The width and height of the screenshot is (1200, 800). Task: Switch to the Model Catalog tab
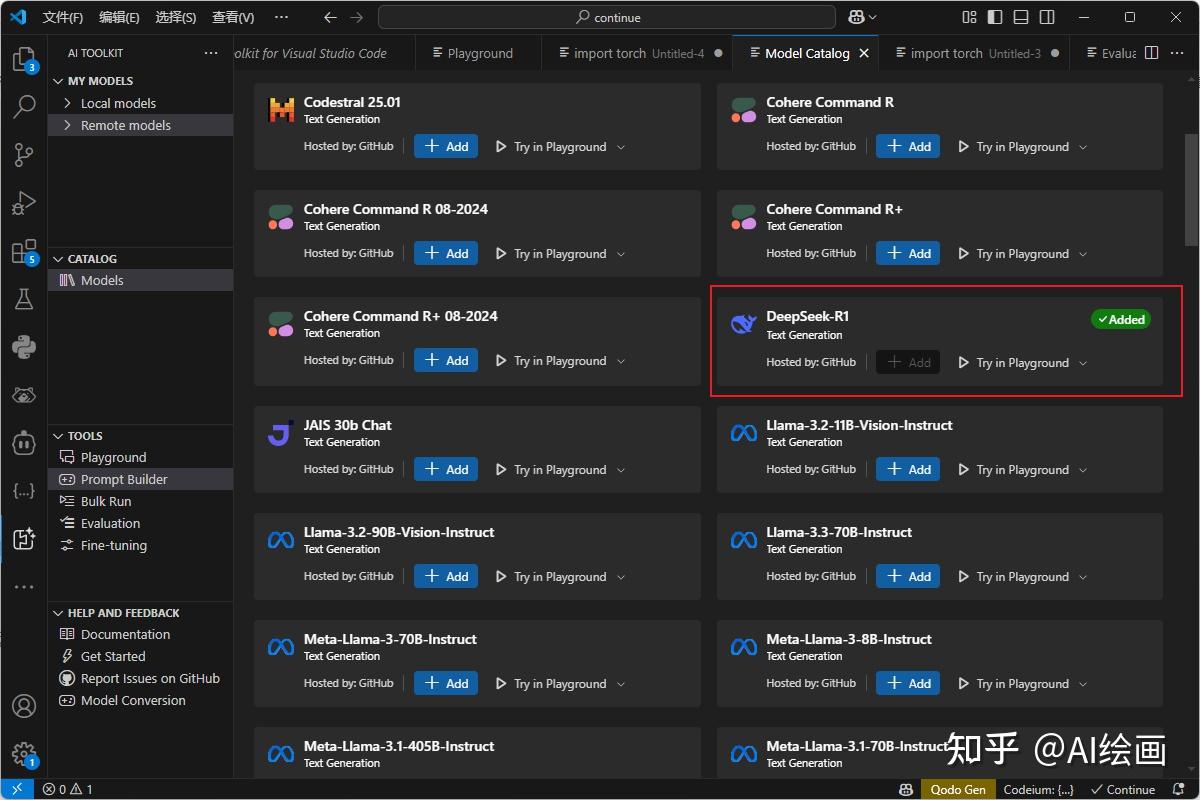[x=806, y=53]
